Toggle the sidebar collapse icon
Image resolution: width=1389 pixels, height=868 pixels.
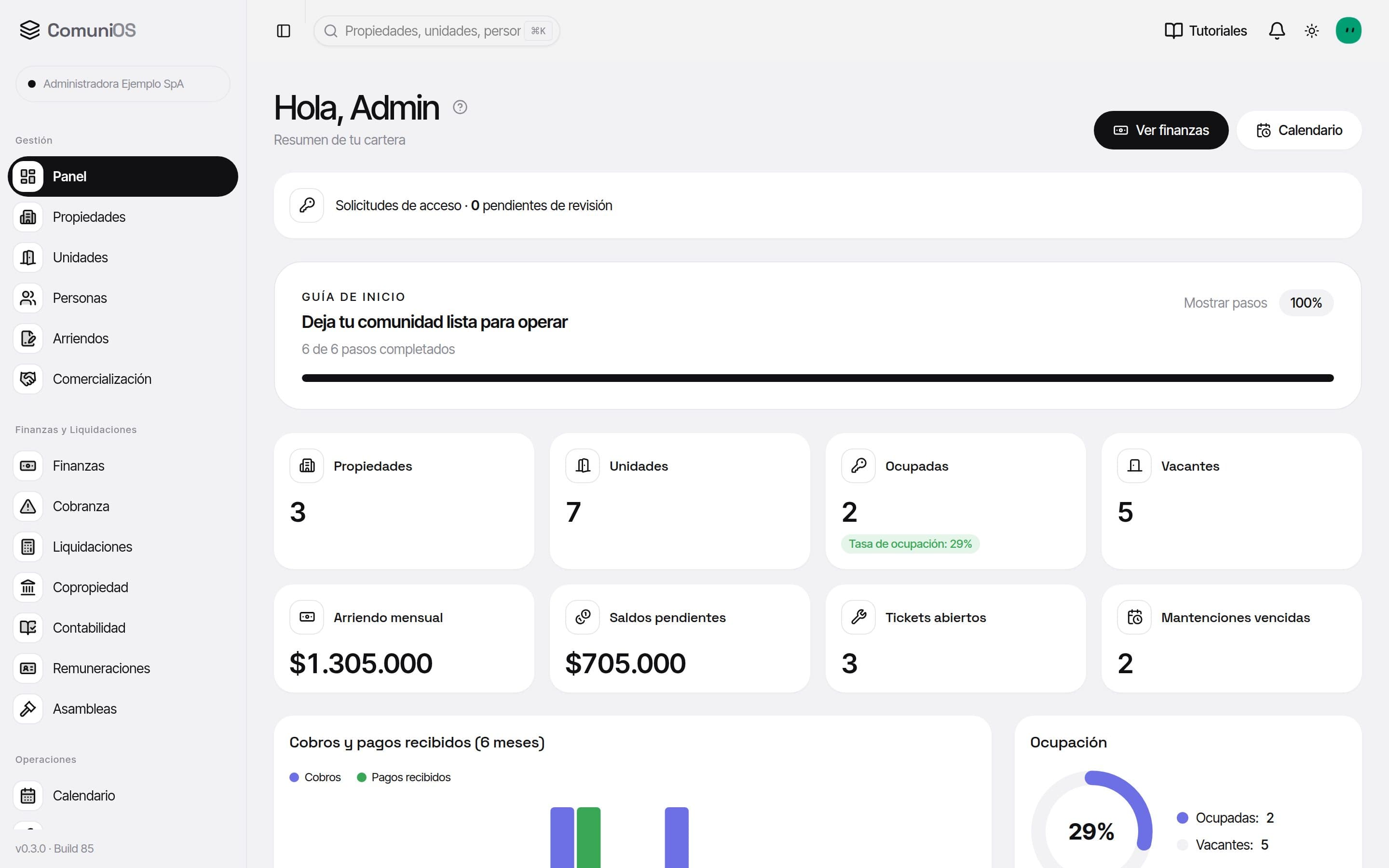click(284, 31)
